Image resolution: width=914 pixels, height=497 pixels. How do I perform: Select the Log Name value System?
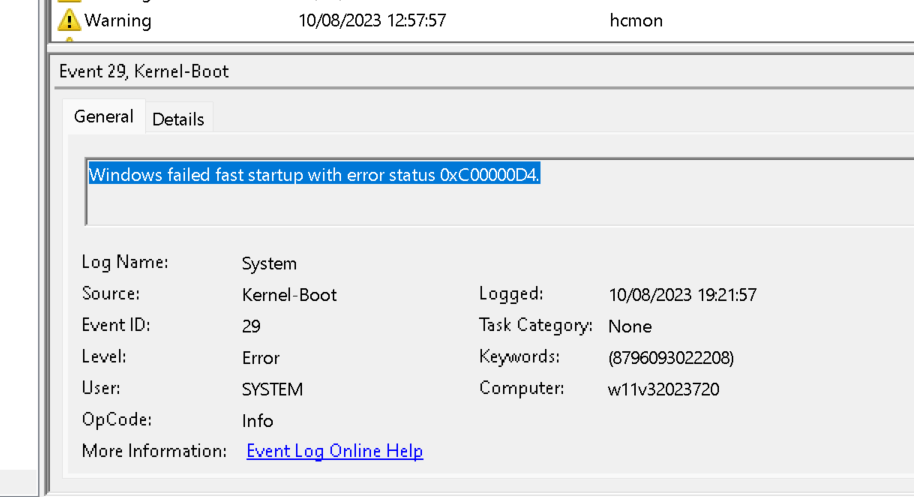[x=269, y=263]
